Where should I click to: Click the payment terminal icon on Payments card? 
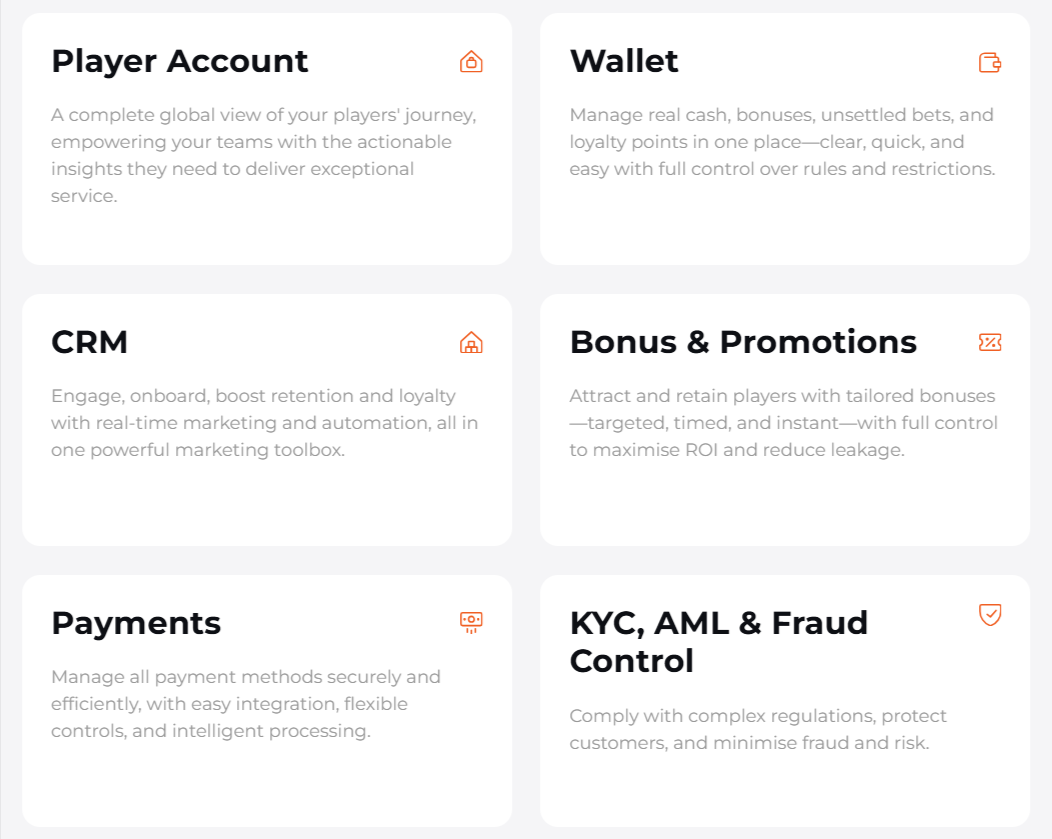471,623
